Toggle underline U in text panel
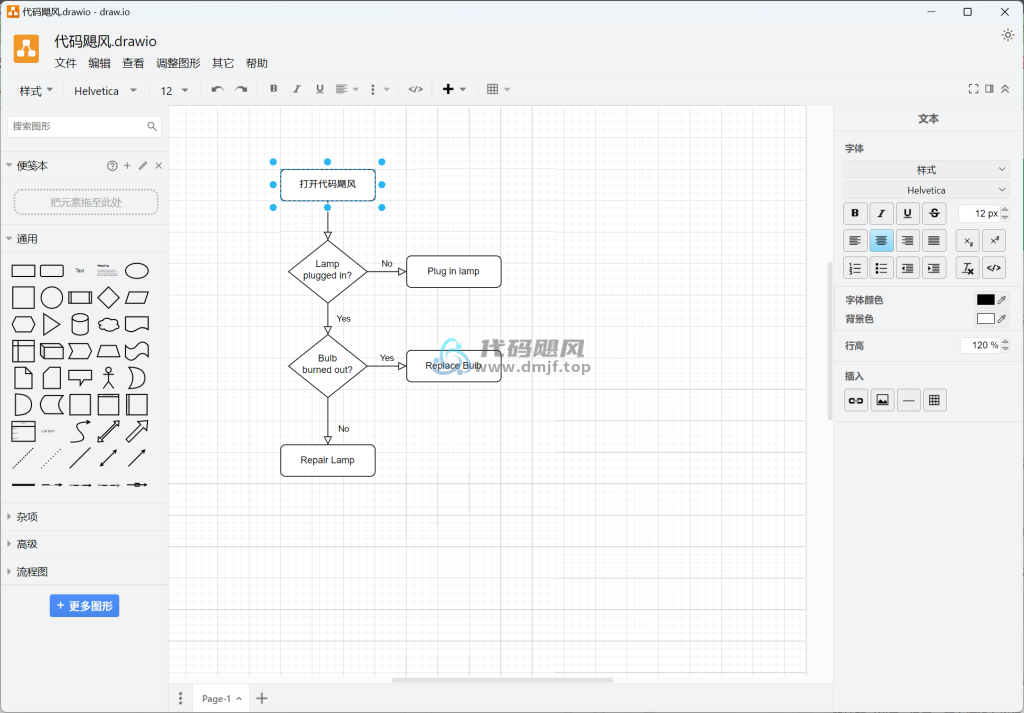The height and width of the screenshot is (713, 1024). coord(907,214)
